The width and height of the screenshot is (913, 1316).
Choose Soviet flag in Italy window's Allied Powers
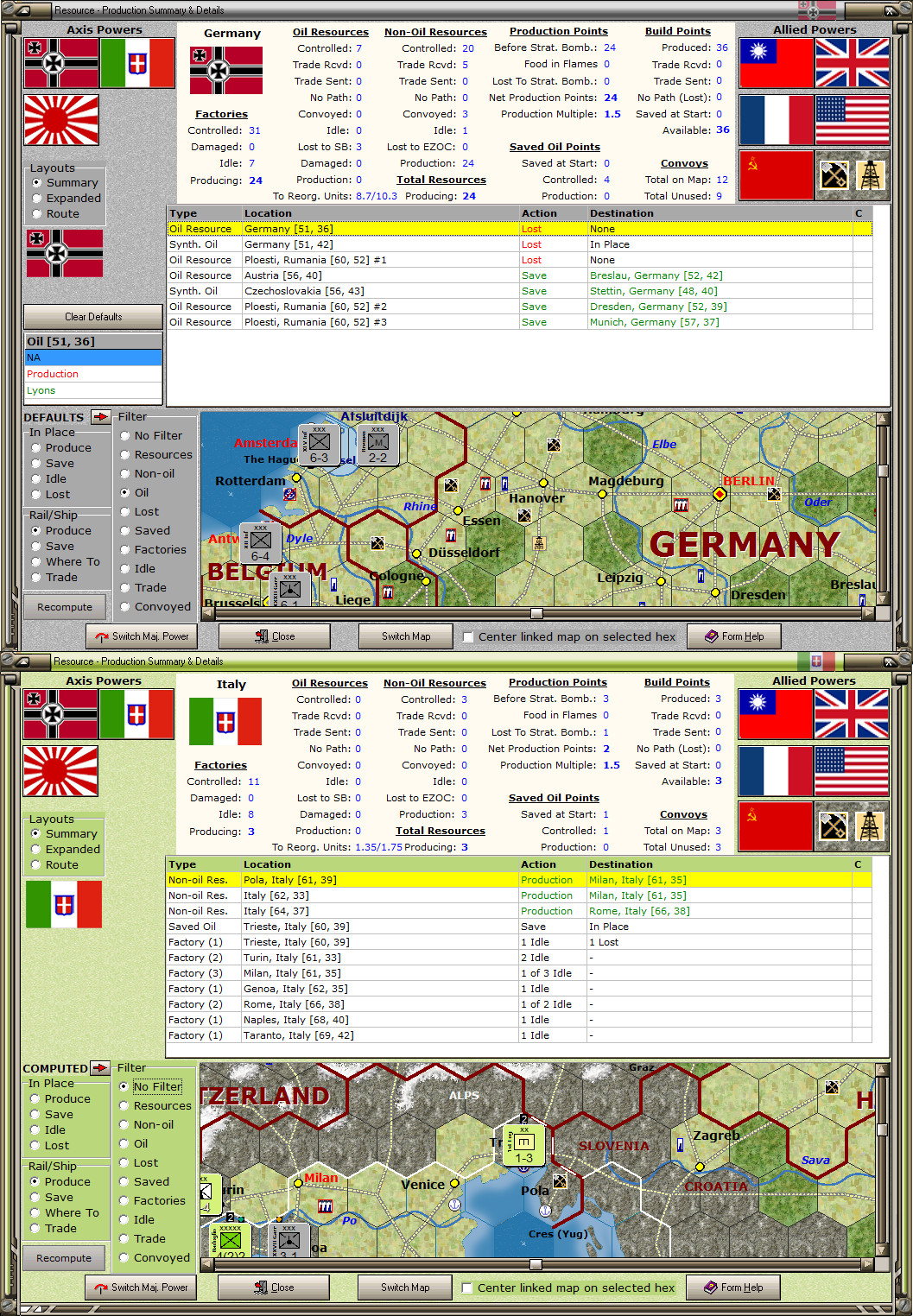pyautogui.click(x=776, y=826)
